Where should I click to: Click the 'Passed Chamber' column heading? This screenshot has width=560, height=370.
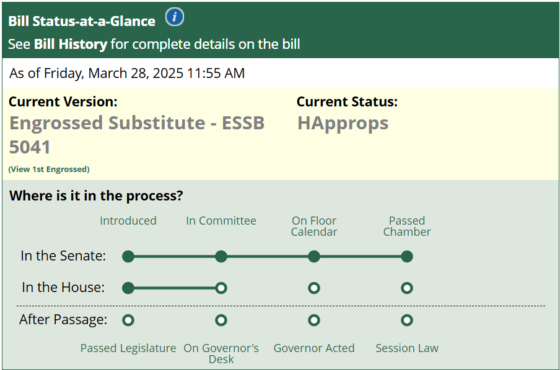point(407,226)
